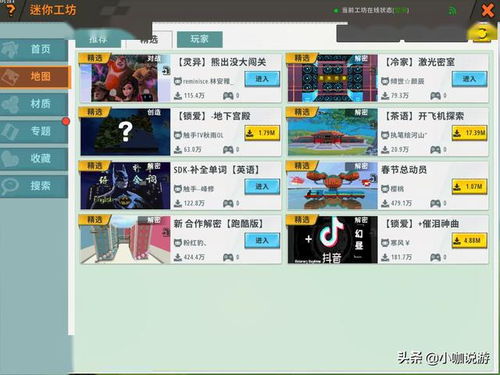Click download count icon beside 424.4万
This screenshot has height=375, width=500.
(x=178, y=257)
